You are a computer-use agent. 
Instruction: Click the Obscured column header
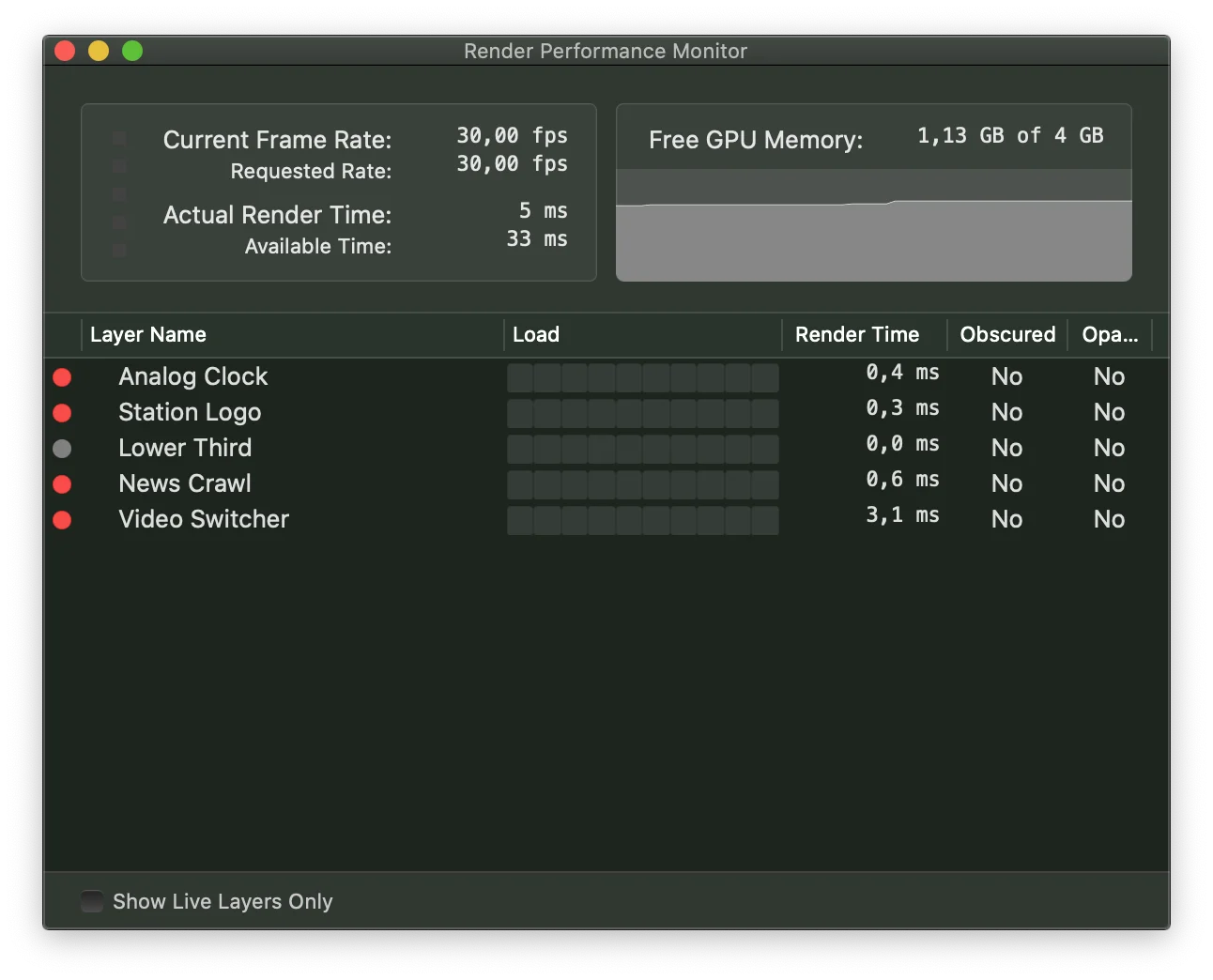(x=1007, y=335)
